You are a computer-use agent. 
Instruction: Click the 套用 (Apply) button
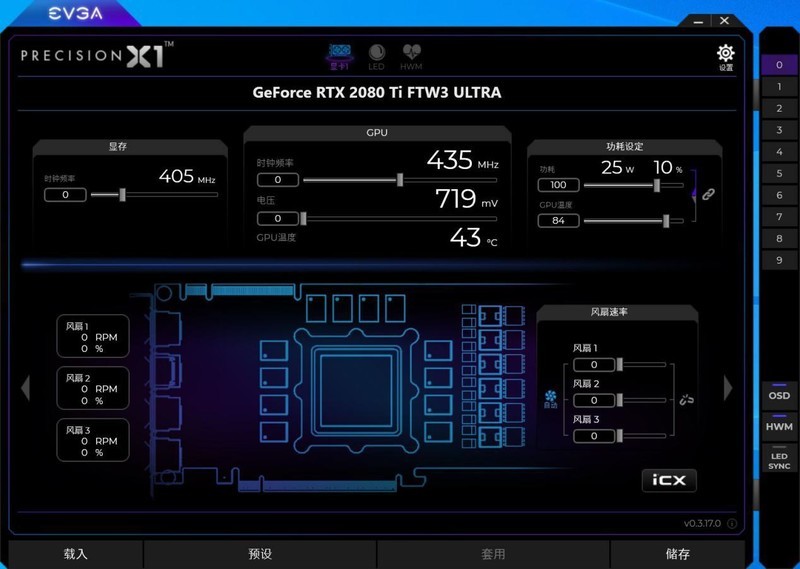493,554
